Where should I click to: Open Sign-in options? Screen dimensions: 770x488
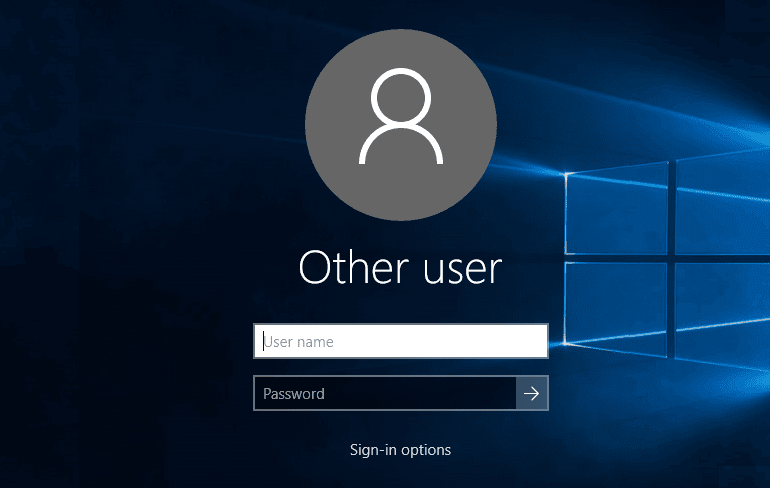400,450
